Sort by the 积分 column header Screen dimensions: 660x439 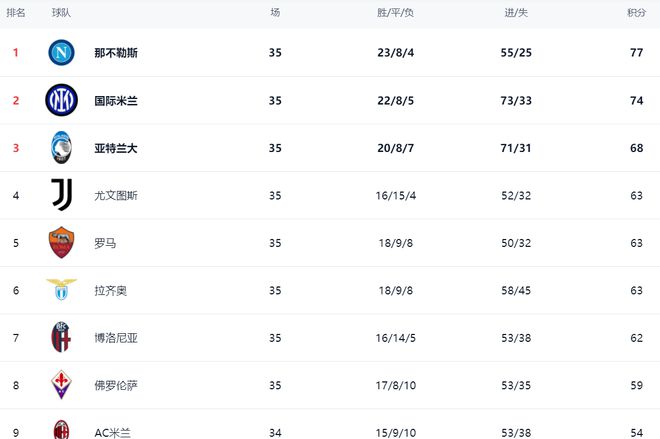click(636, 13)
